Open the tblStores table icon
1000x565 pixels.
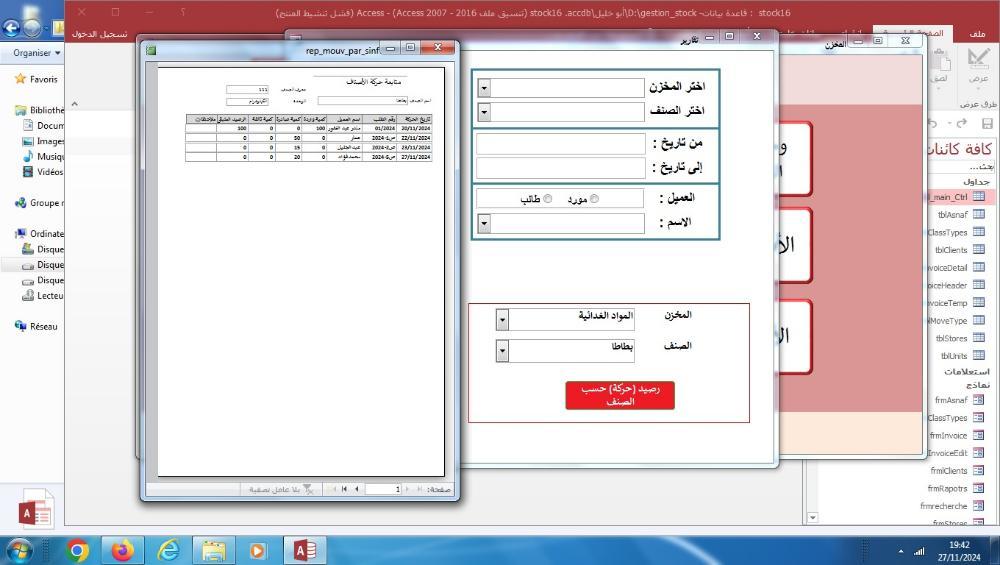pos(978,338)
